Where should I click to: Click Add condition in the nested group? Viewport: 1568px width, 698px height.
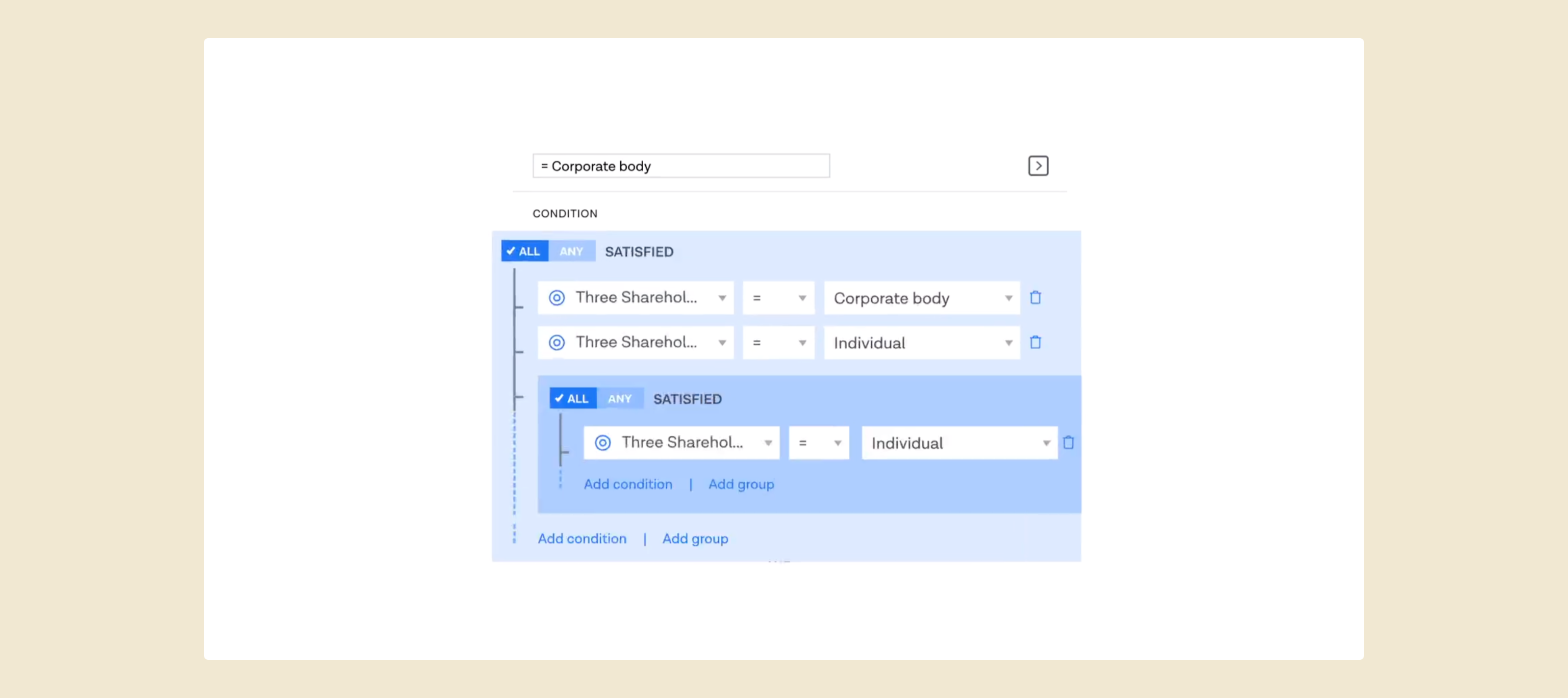pos(627,484)
